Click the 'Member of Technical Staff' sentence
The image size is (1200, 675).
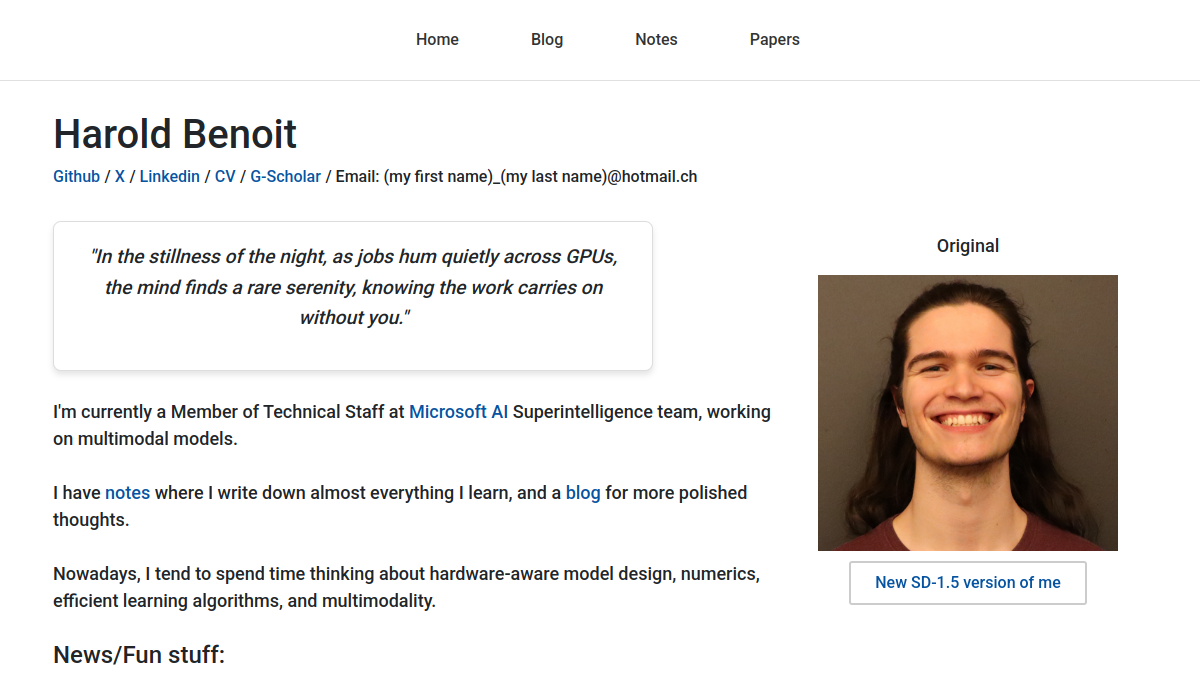point(412,425)
